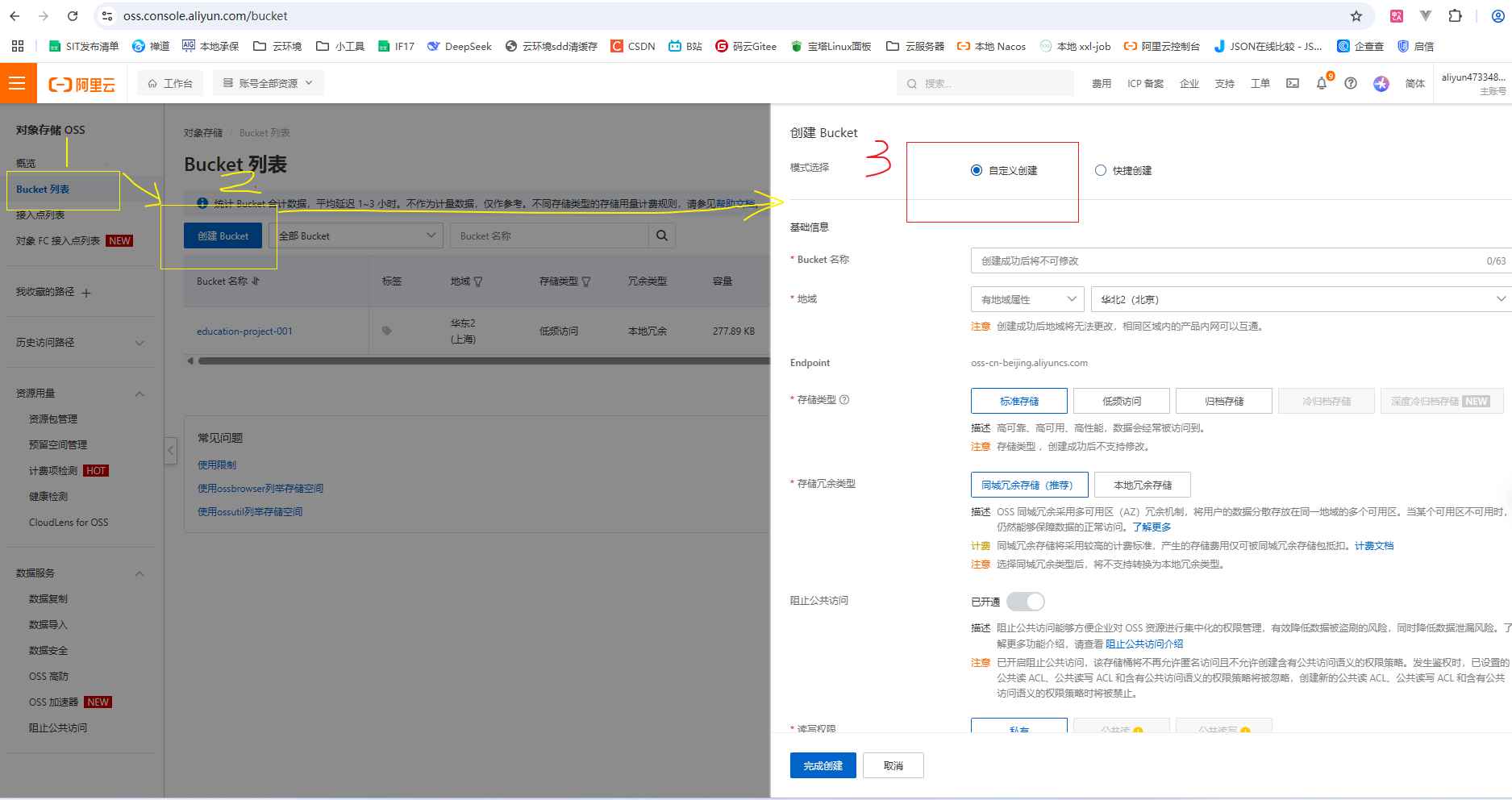Open 阻止公共访问介绍 link
This screenshot has height=800, width=1512.
pyautogui.click(x=1144, y=644)
